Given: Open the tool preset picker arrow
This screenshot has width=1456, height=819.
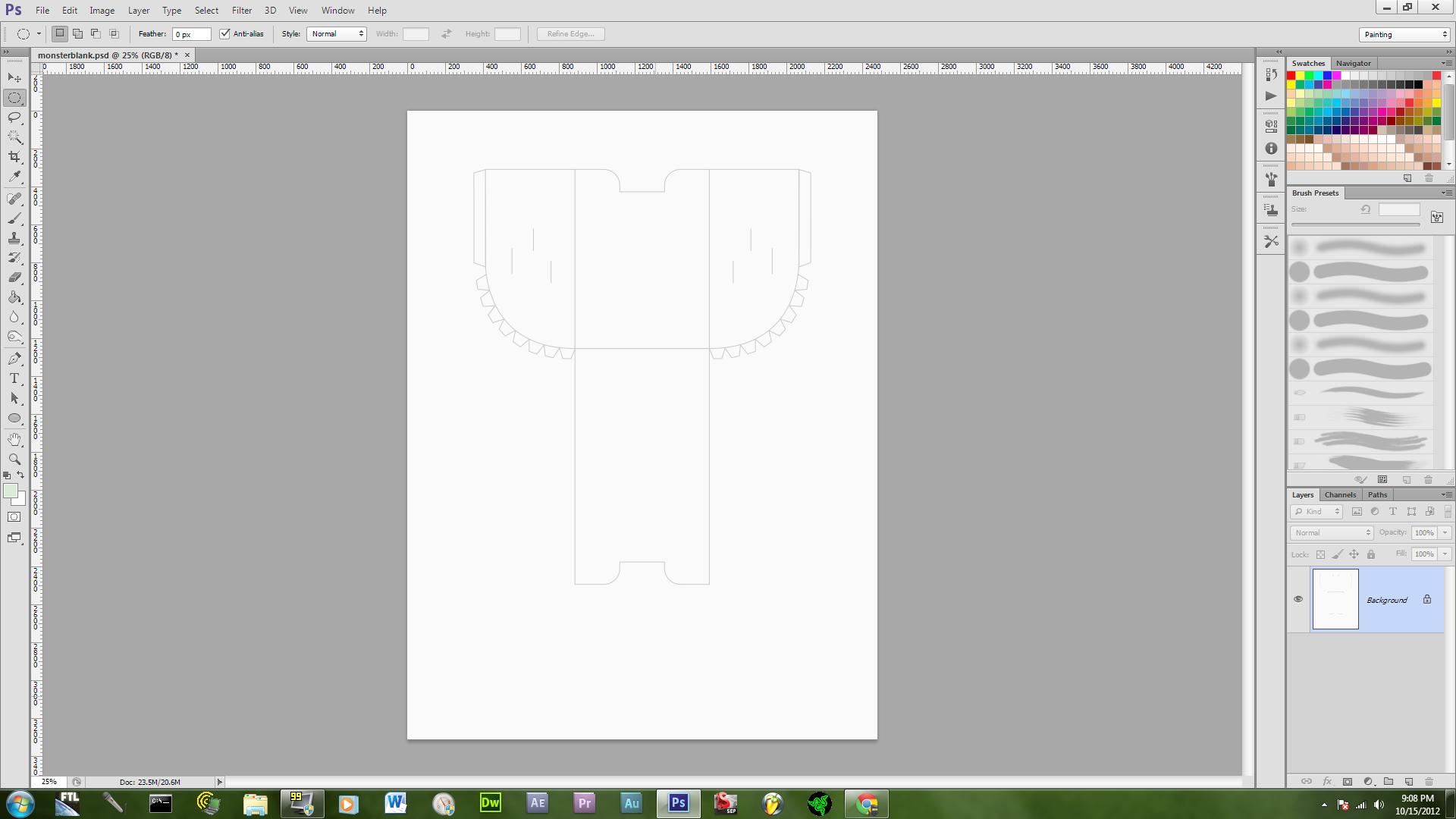Looking at the screenshot, I should click(x=39, y=34).
